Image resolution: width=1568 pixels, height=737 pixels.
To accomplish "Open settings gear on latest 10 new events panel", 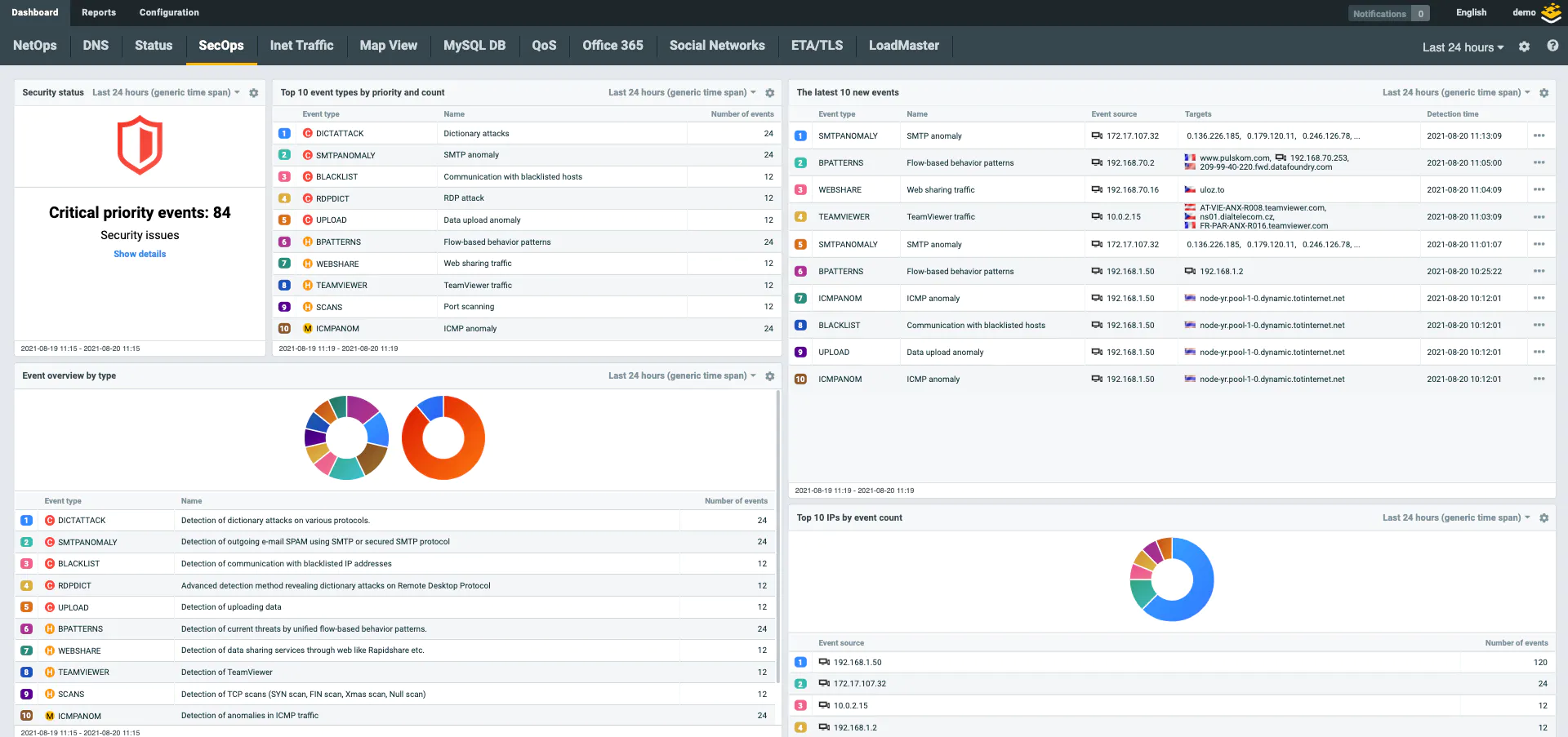I will (1543, 92).
